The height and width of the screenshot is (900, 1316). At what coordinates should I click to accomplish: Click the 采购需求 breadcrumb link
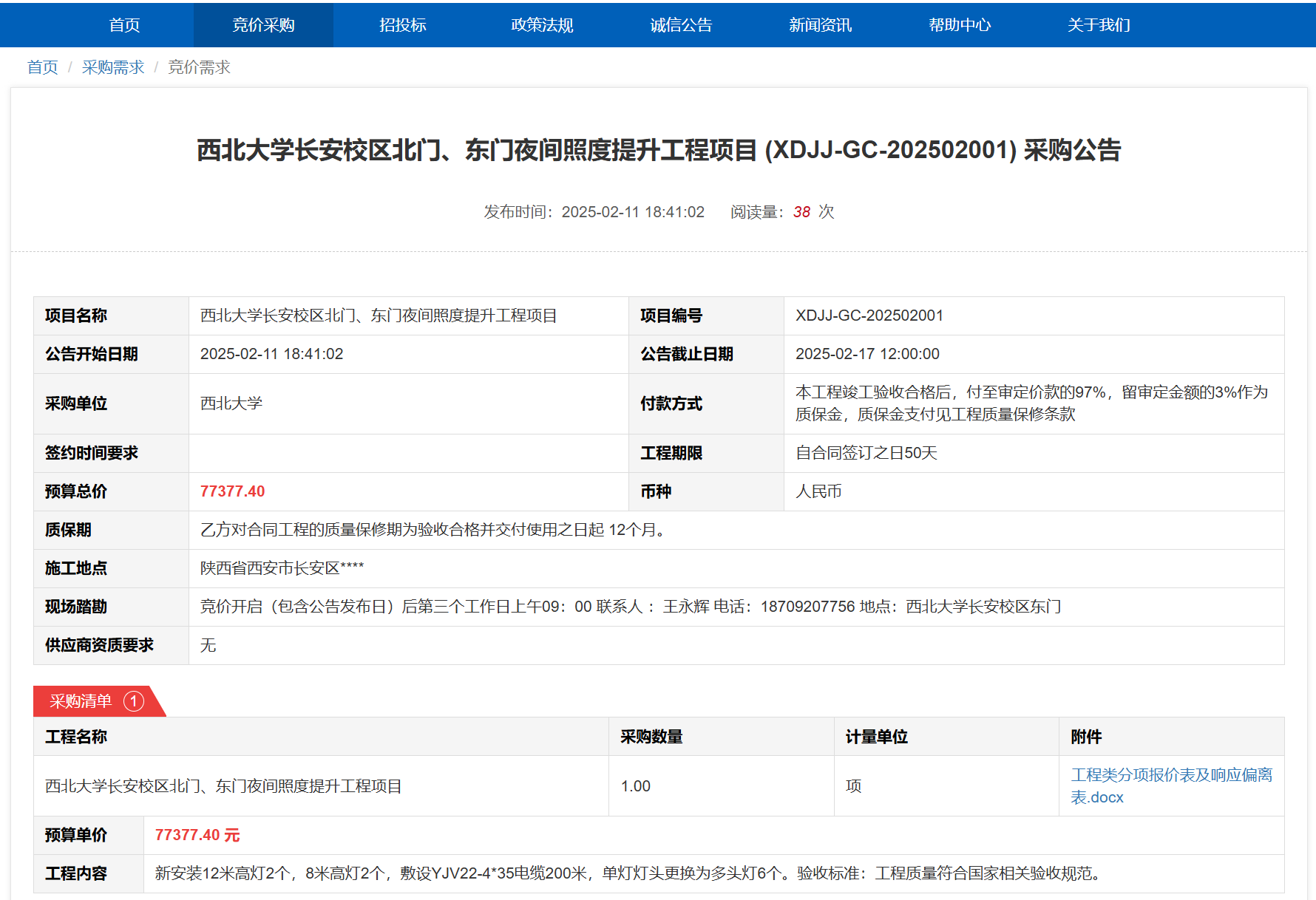coord(113,67)
